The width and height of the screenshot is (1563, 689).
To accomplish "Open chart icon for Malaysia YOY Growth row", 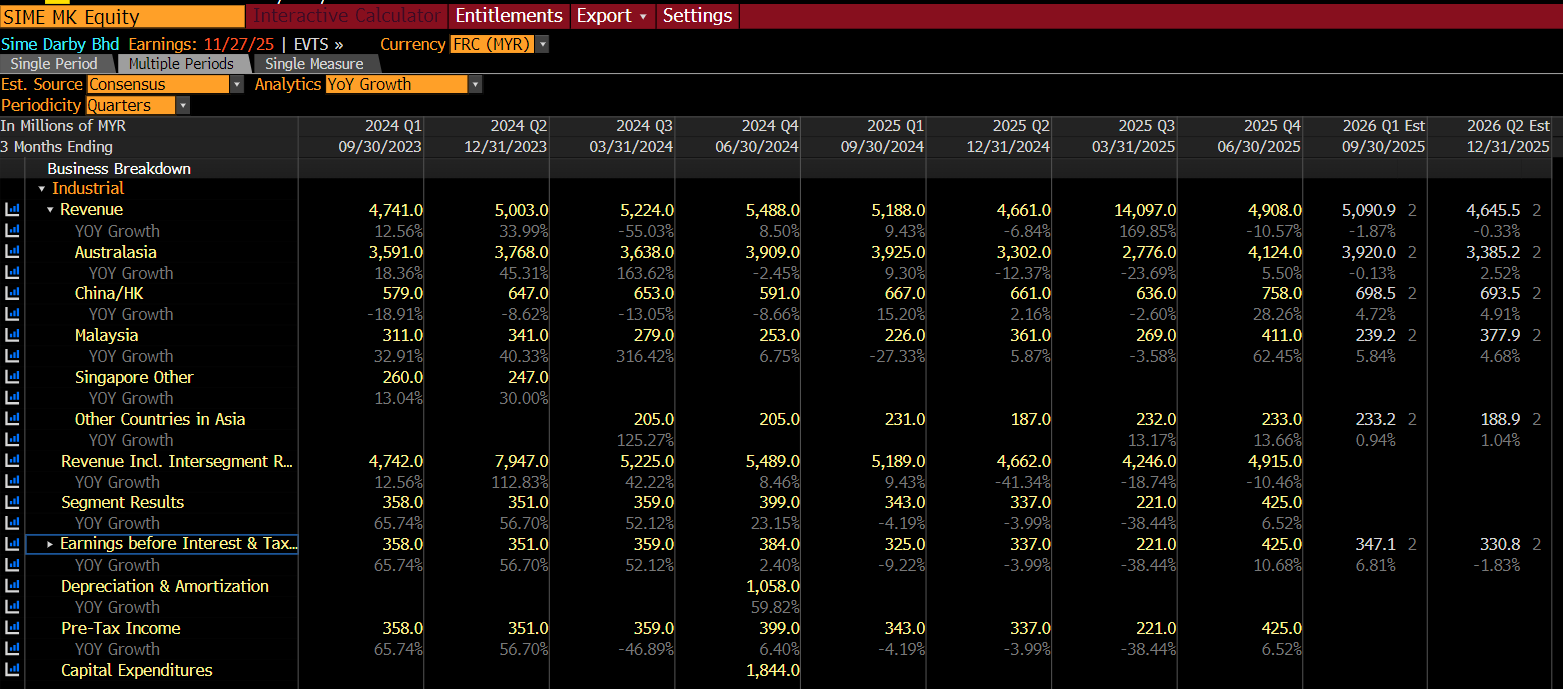I will 12,356.
